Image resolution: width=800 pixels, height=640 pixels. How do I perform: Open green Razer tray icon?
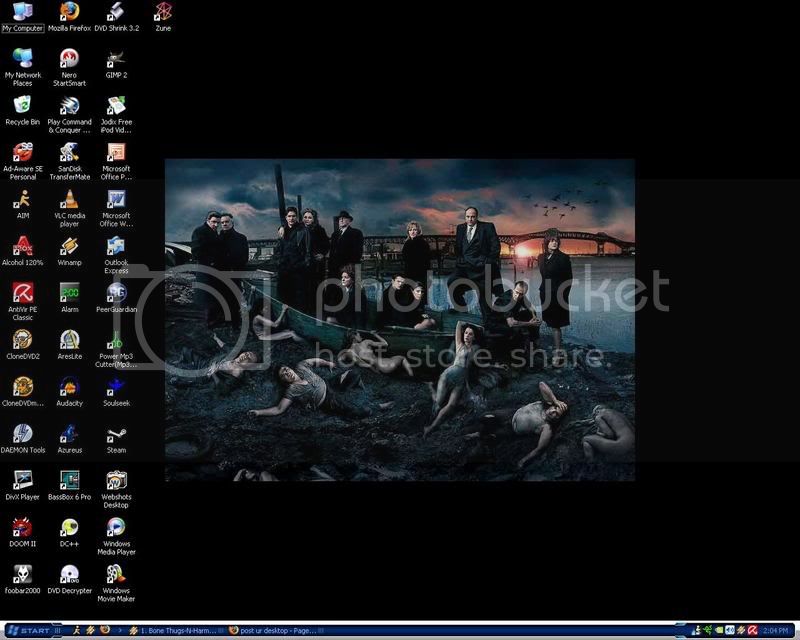pyautogui.click(x=708, y=631)
